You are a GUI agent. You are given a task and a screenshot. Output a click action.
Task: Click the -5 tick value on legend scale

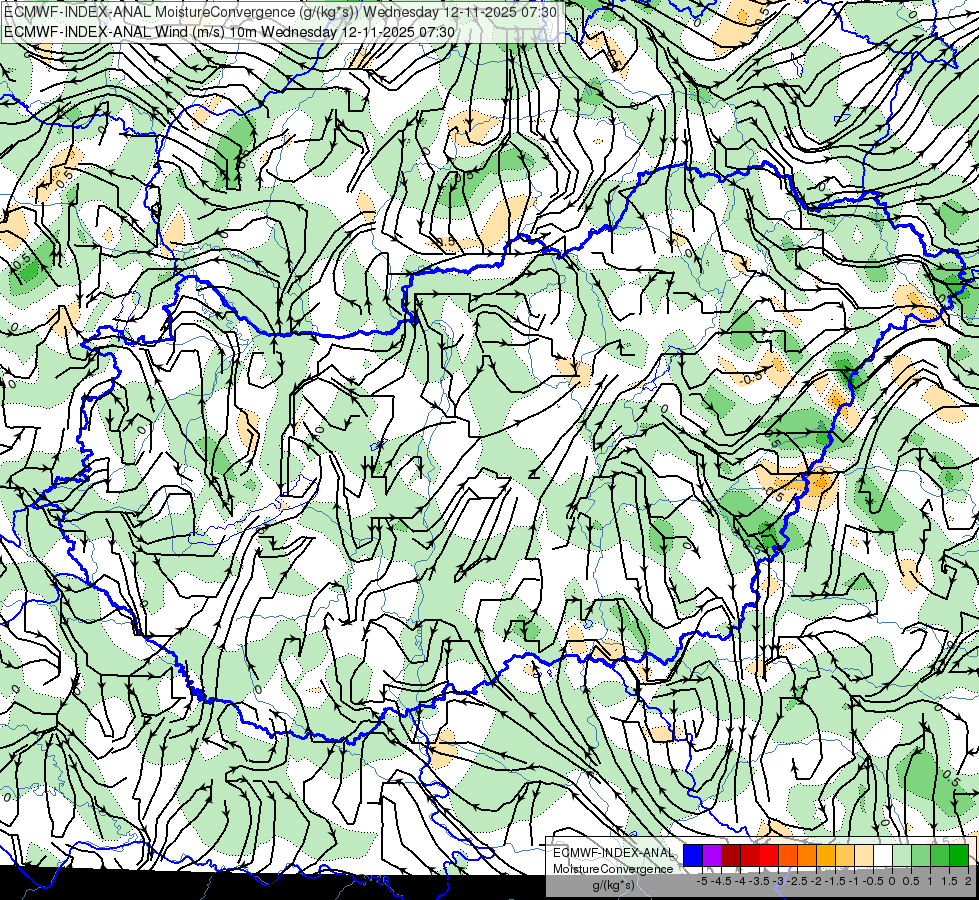pos(702,881)
